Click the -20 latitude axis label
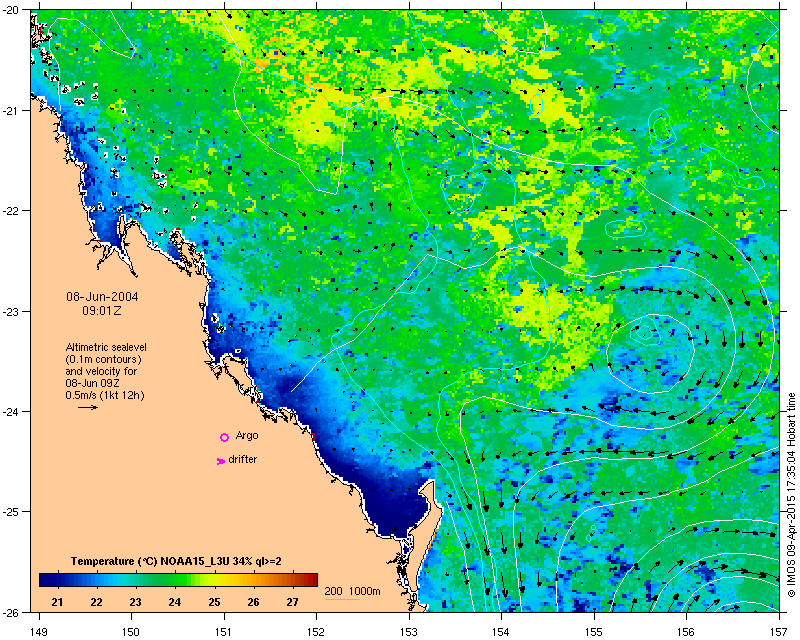Viewport: 800px width, 640px height. 11,10
